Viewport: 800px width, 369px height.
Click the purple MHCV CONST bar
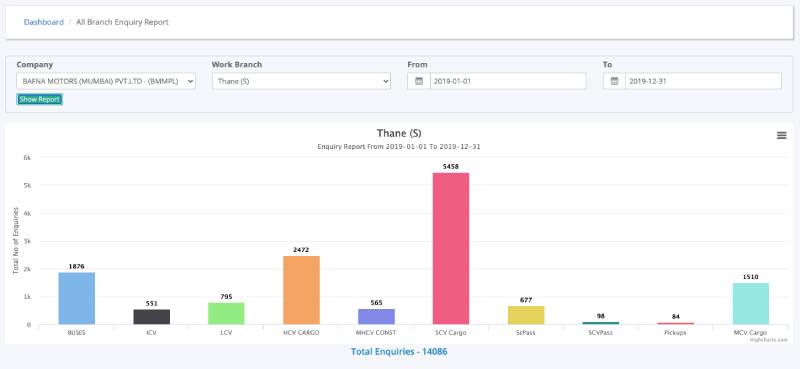pyautogui.click(x=376, y=316)
